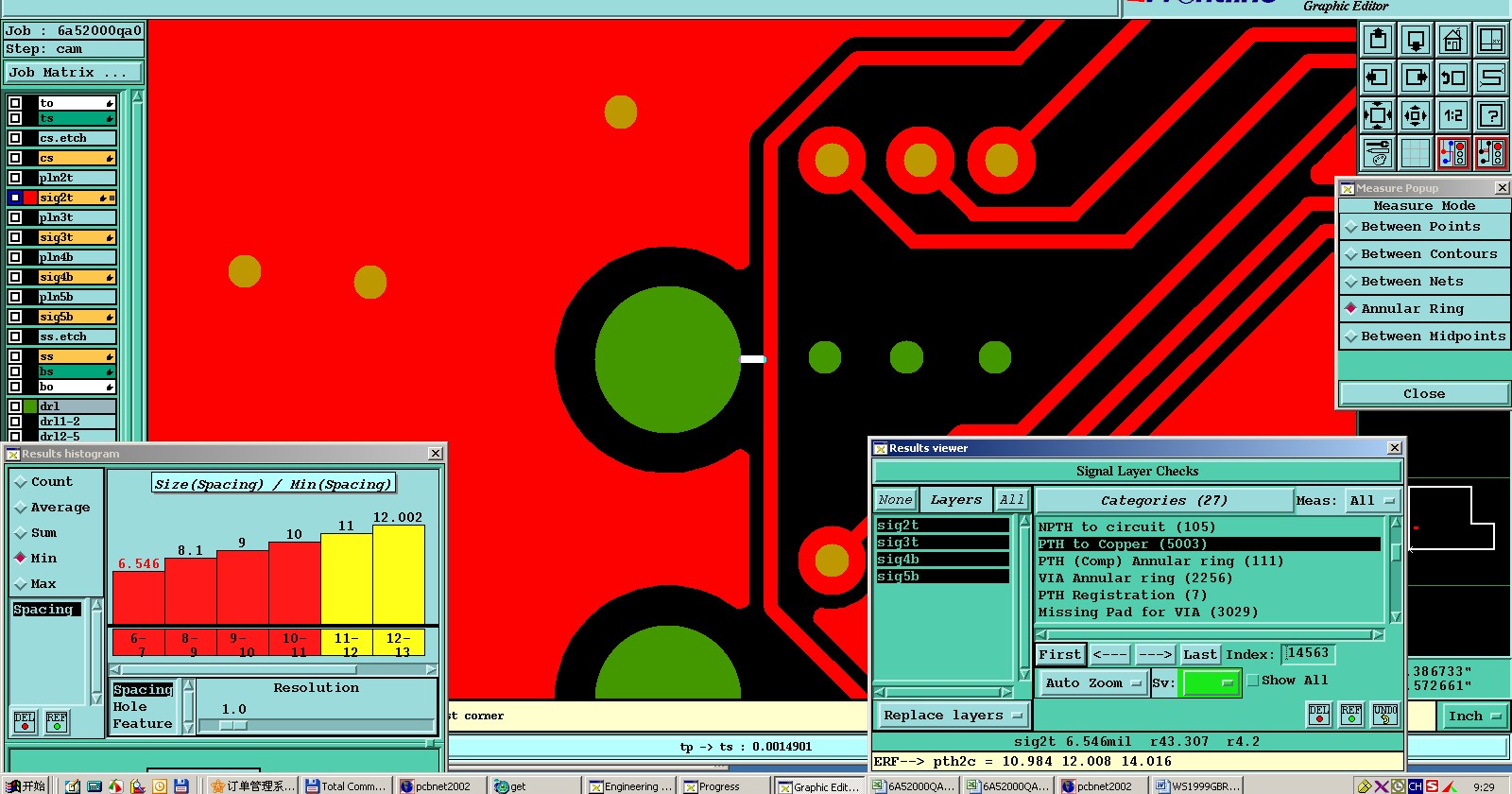1512x794 pixels.
Task: Select PTH Registration category
Action: (x=1209, y=595)
